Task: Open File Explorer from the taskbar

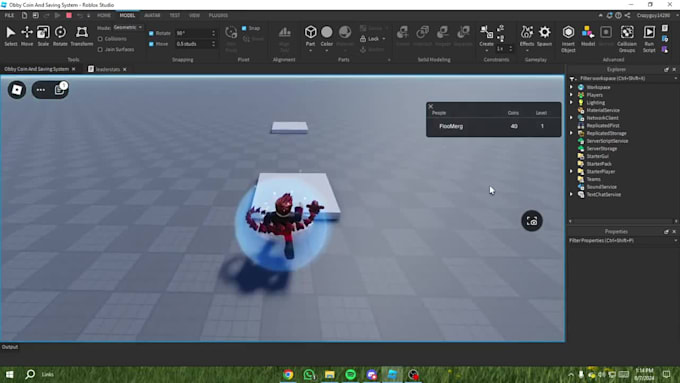Action: pos(330,374)
